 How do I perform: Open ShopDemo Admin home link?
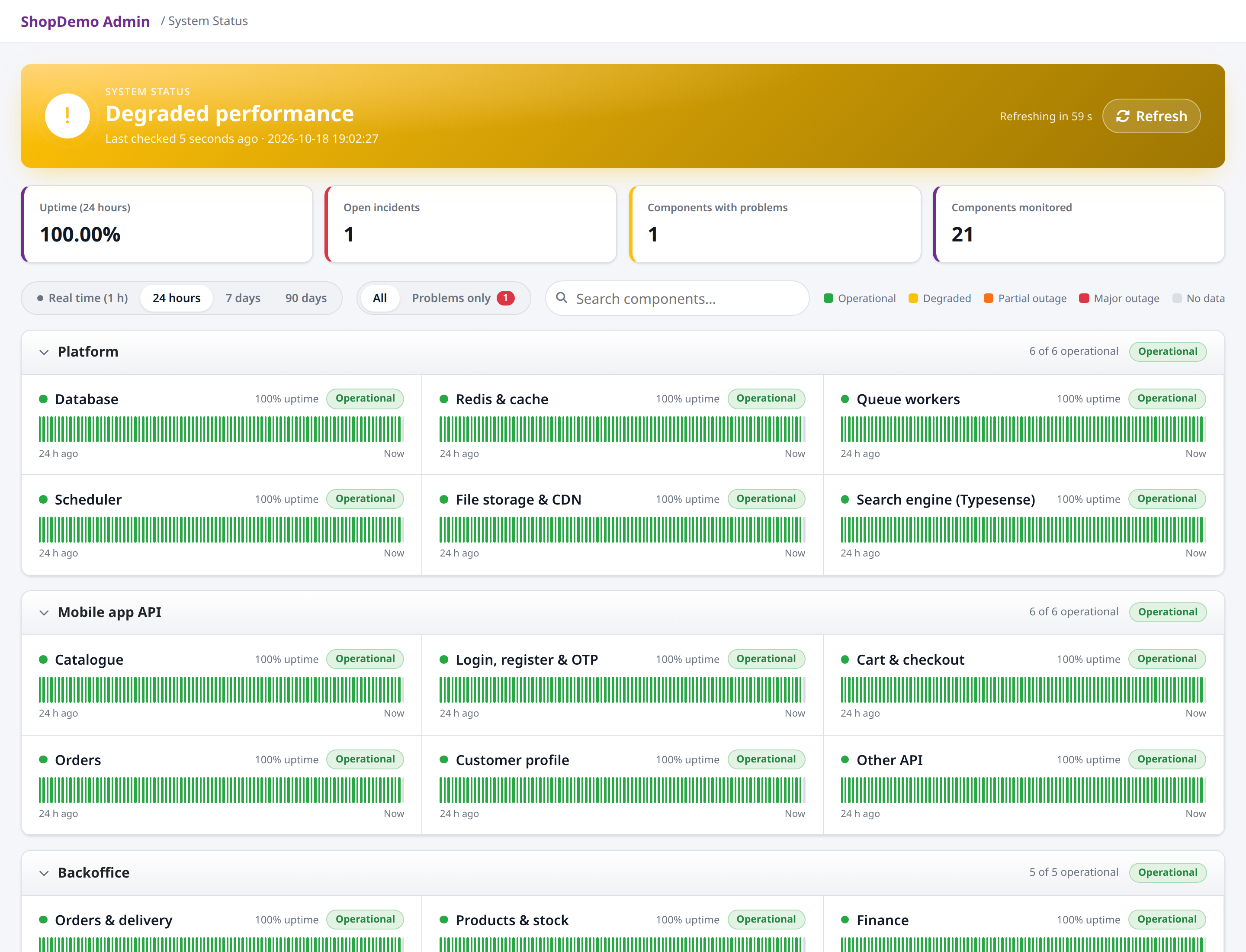tap(86, 22)
